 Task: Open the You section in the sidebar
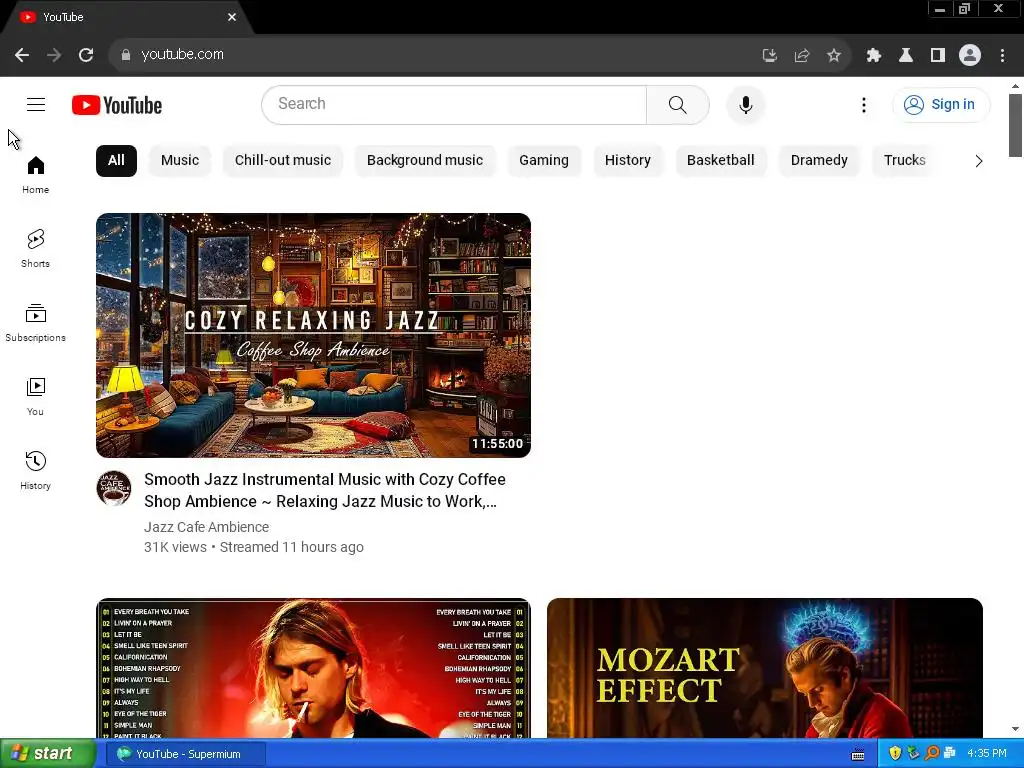(35, 397)
